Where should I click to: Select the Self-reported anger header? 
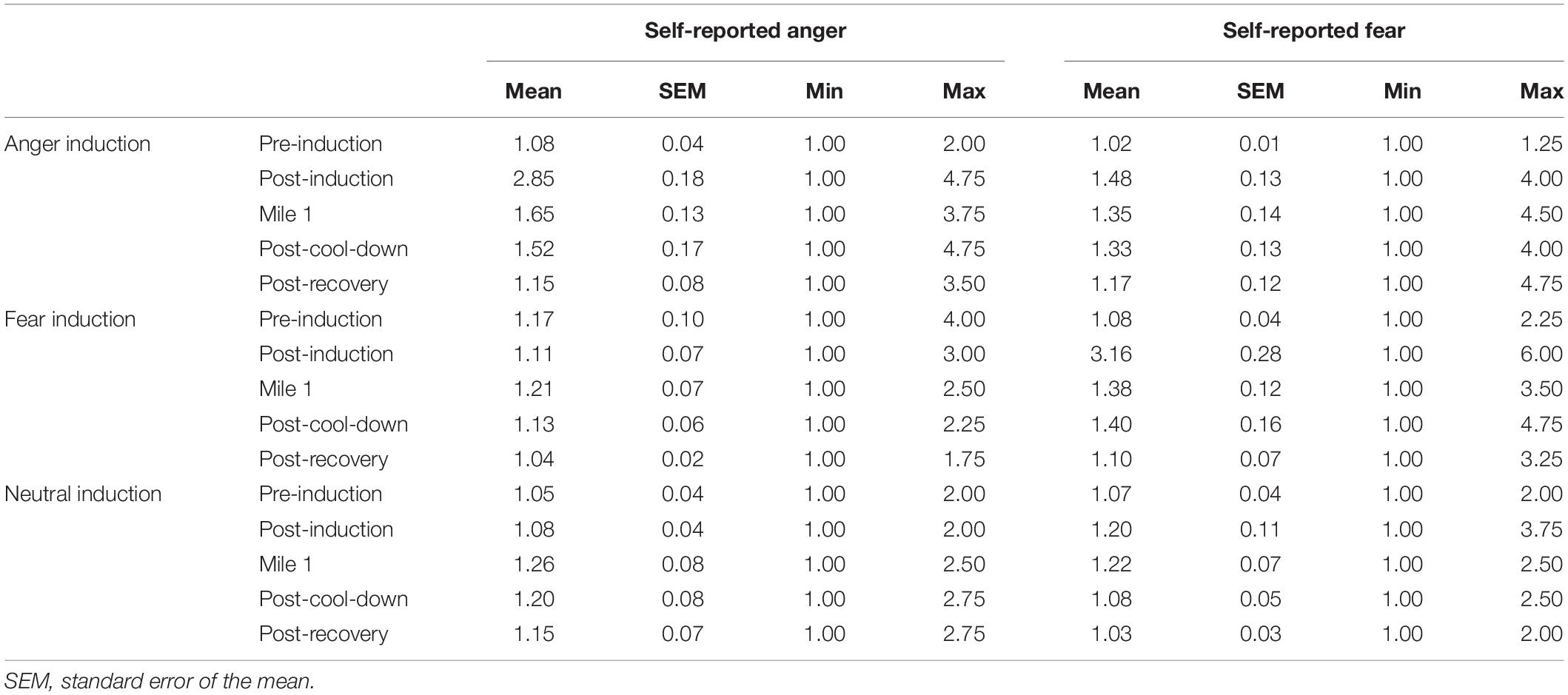tap(745, 30)
